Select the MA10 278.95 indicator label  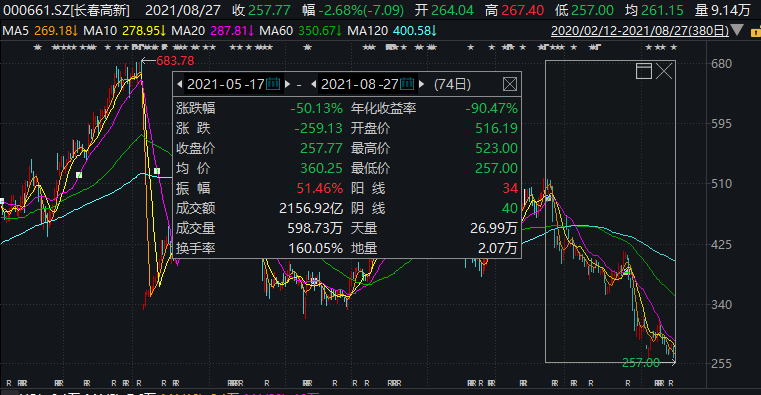125,31
